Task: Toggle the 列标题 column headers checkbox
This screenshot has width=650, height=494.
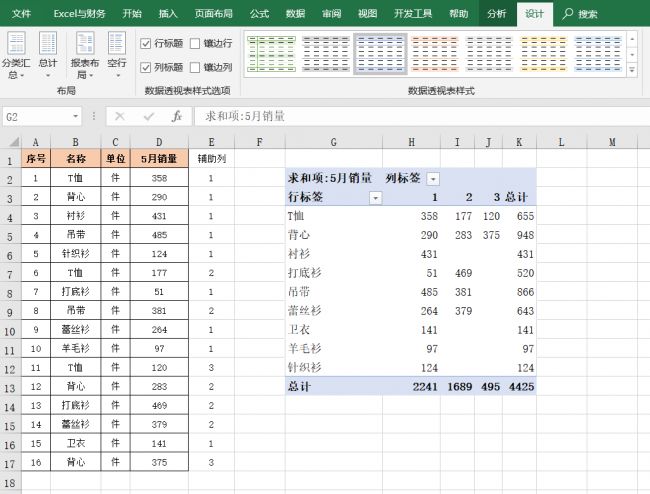Action: pyautogui.click(x=145, y=67)
